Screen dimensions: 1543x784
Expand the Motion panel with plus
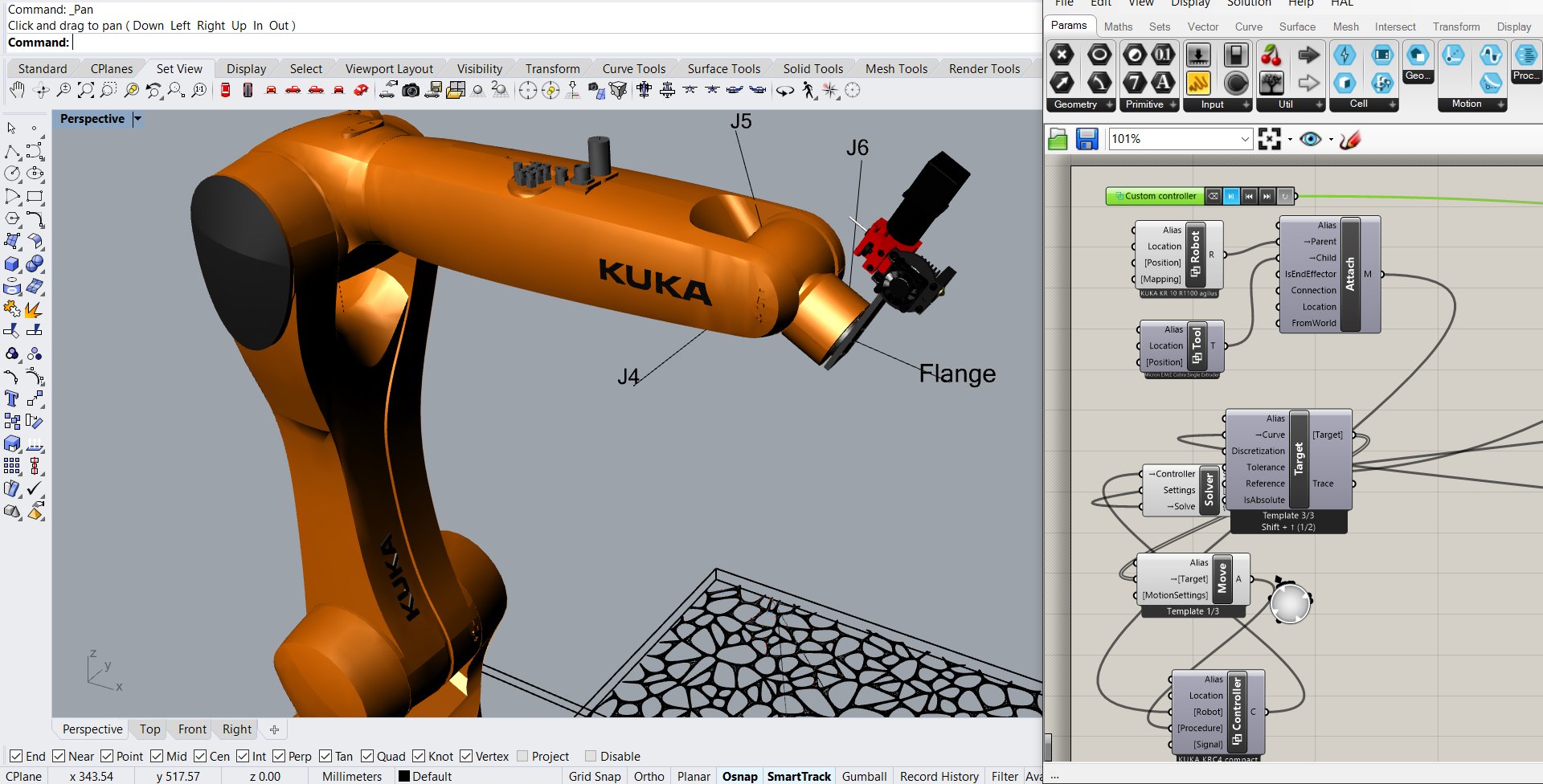(x=1501, y=105)
